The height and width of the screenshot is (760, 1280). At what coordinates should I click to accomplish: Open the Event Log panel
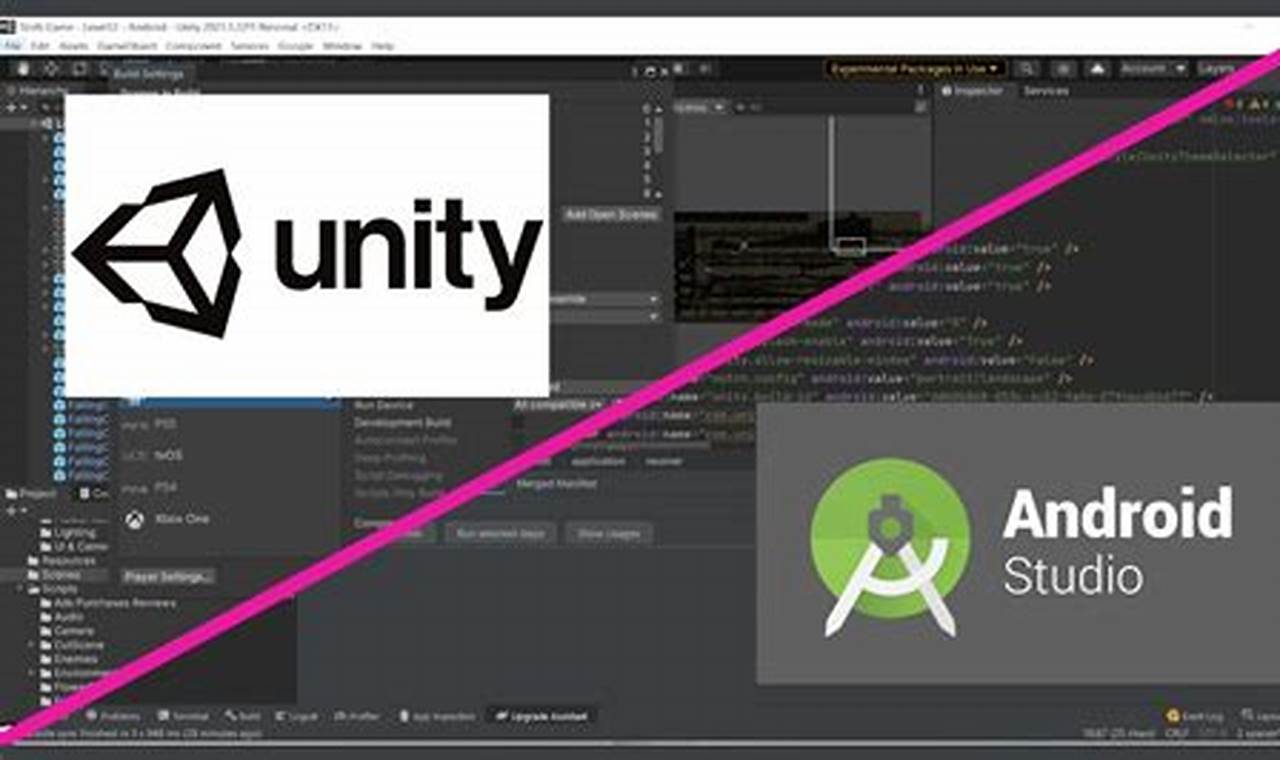(x=1195, y=716)
